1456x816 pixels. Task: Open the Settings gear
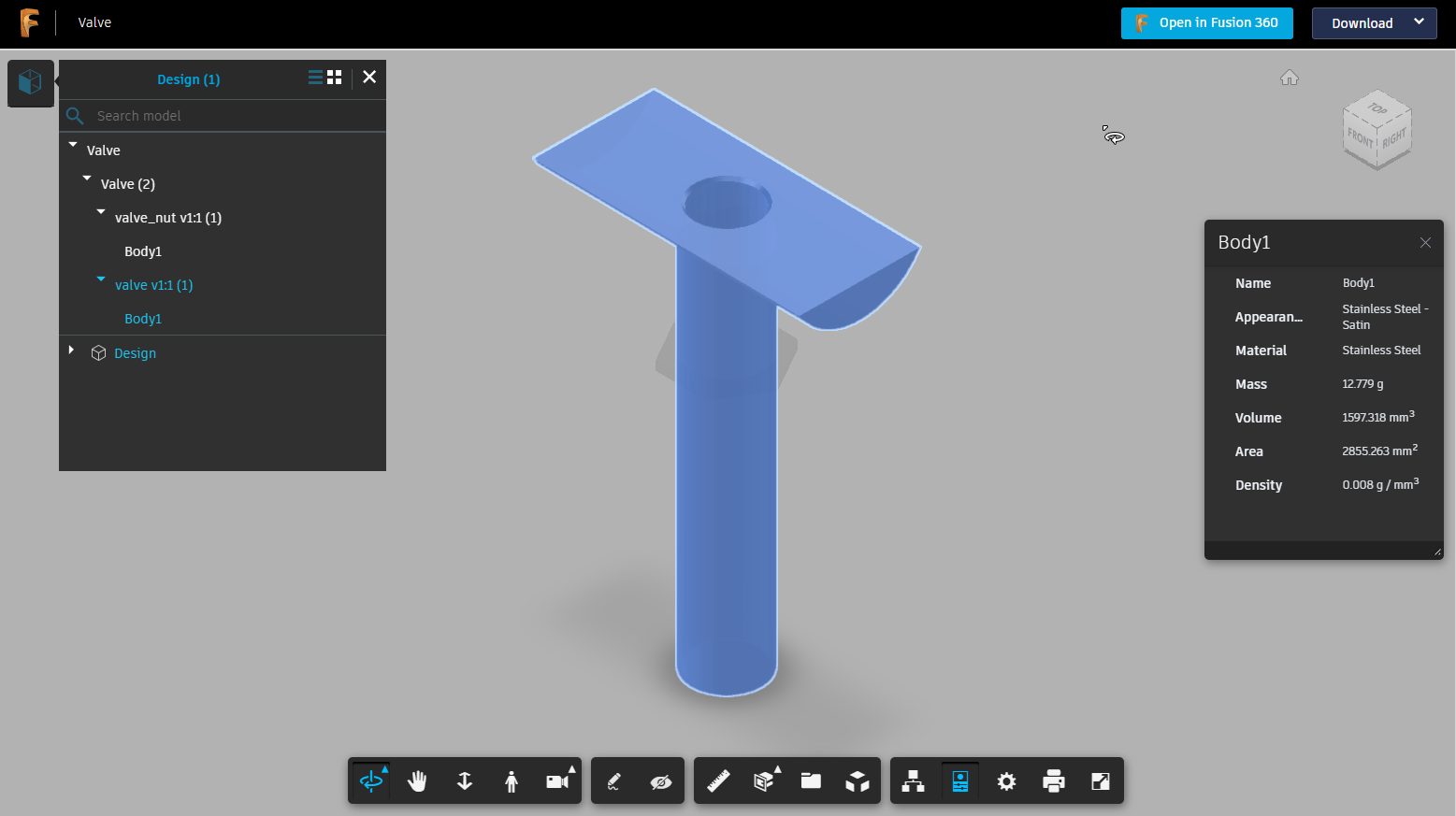tap(1007, 780)
